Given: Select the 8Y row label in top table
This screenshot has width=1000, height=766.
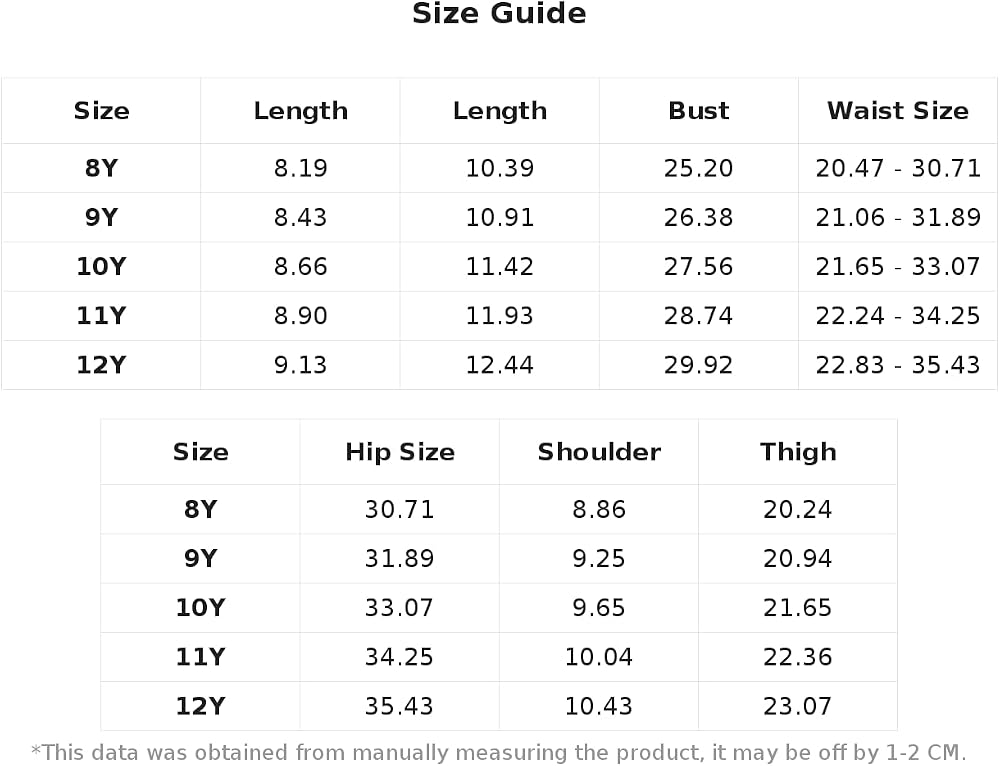Looking at the screenshot, I should click(101, 168).
